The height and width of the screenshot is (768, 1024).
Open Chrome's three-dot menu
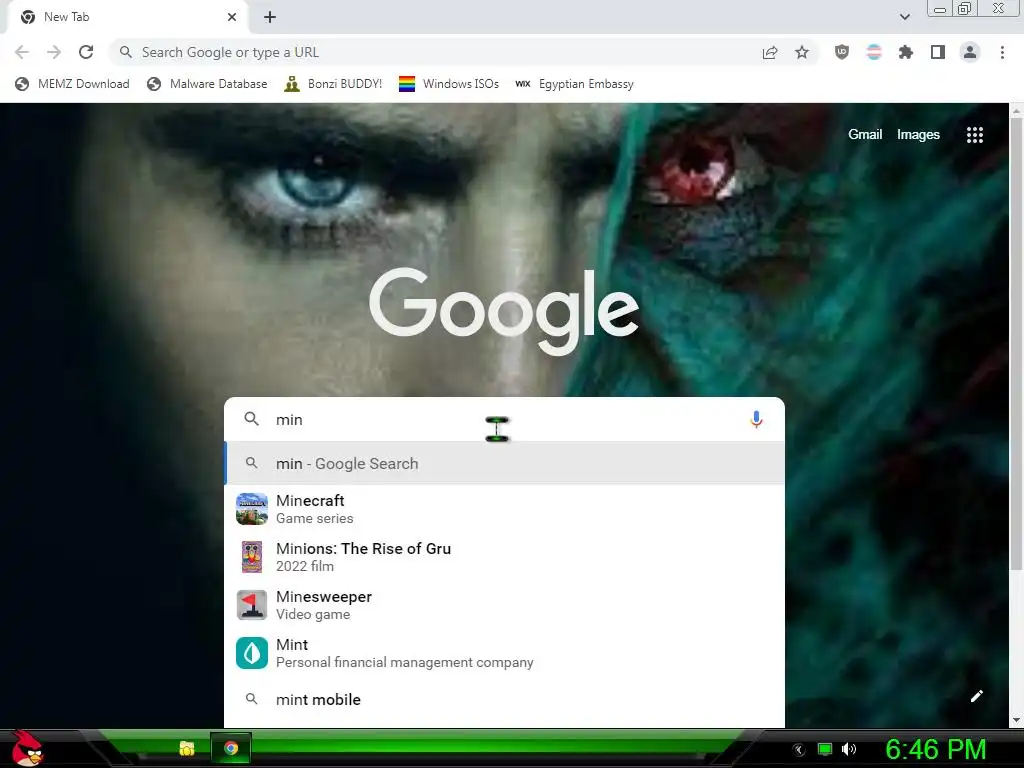1002,52
